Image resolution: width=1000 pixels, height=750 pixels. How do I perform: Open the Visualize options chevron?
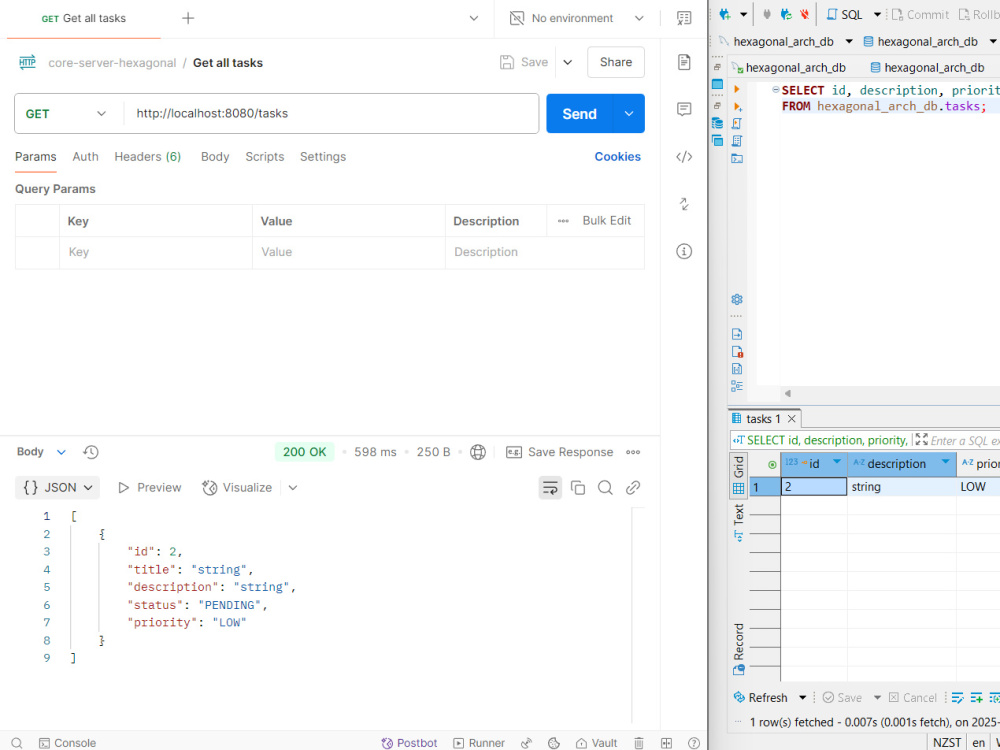point(293,488)
